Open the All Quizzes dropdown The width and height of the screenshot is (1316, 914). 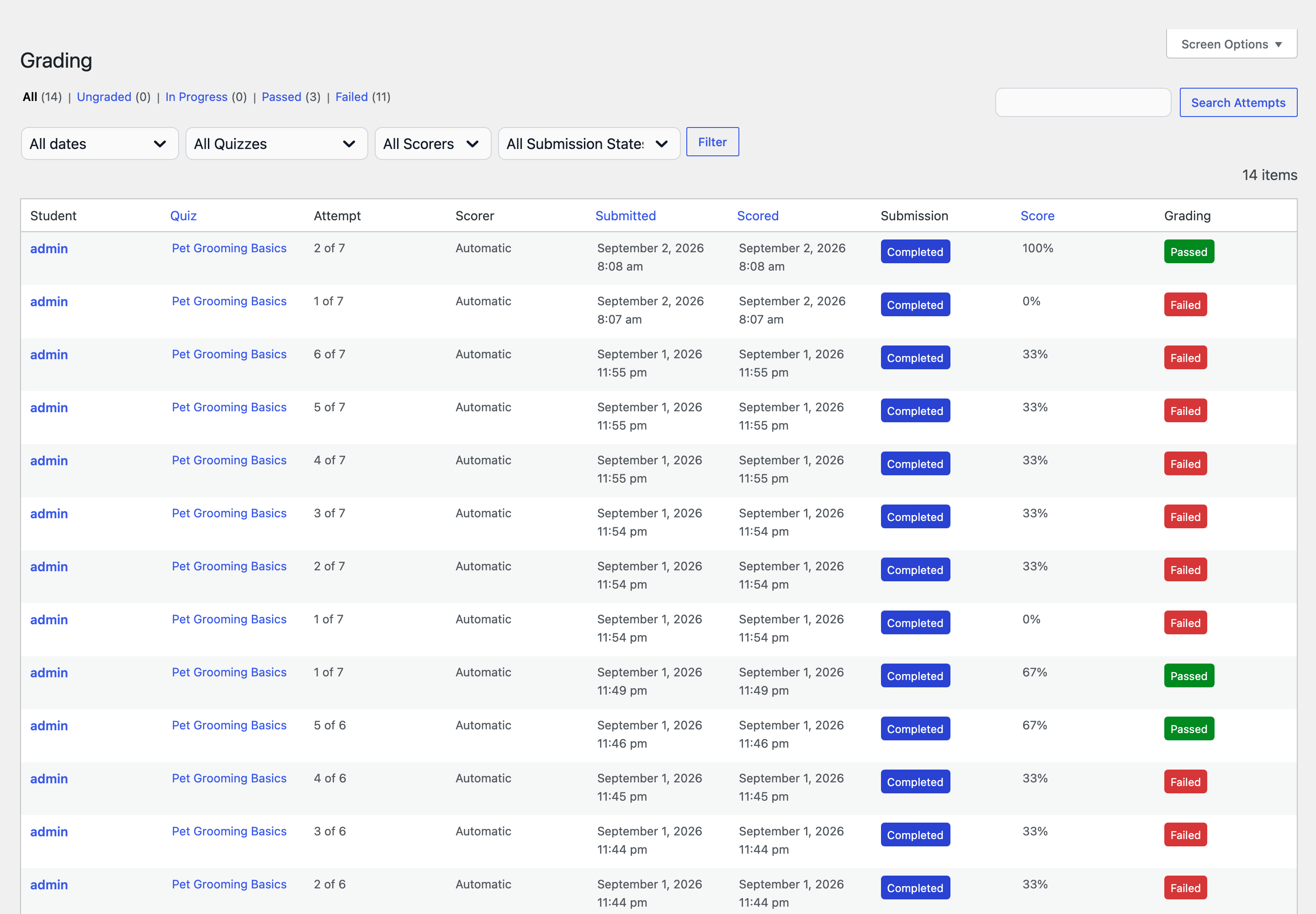[x=276, y=143]
